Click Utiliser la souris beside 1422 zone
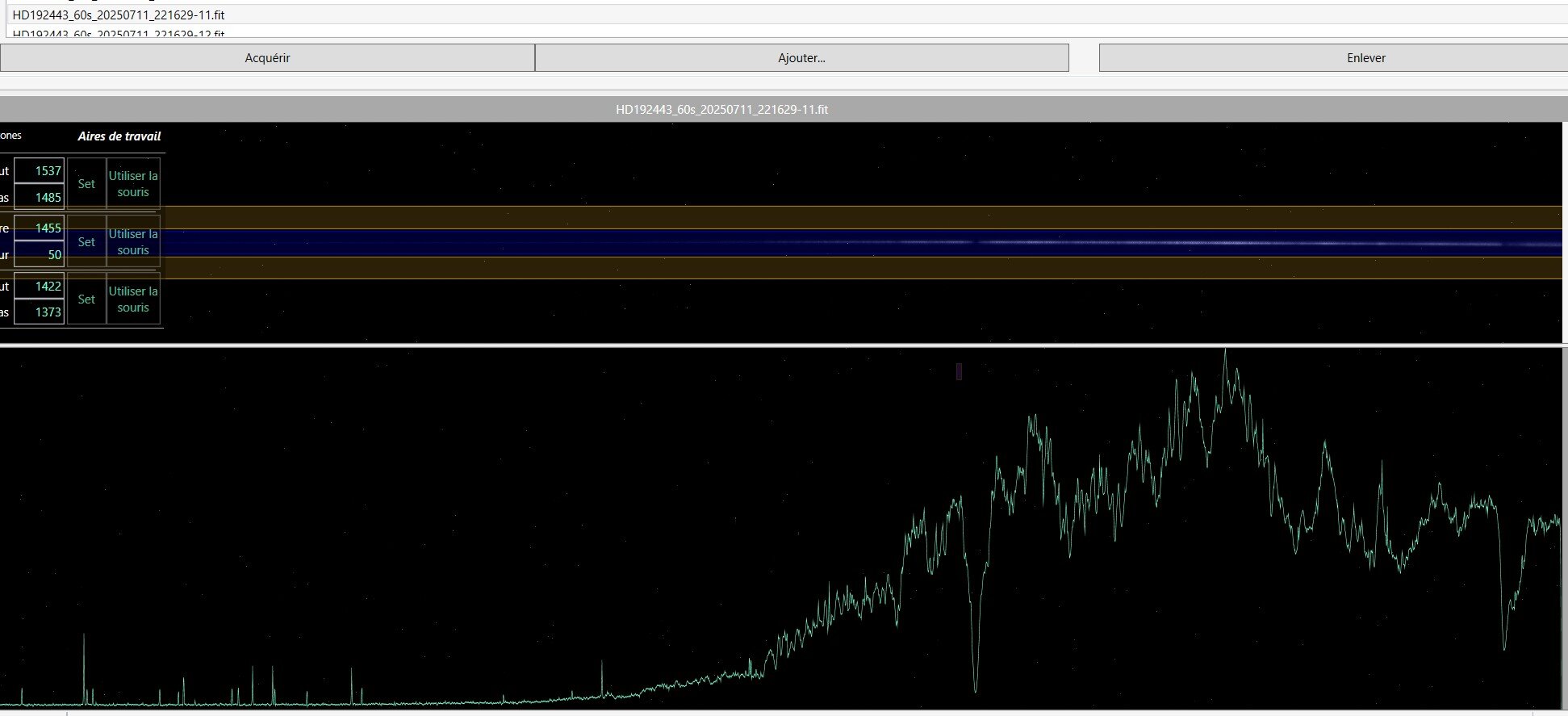Image resolution: width=1568 pixels, height=716 pixels. 133,299
